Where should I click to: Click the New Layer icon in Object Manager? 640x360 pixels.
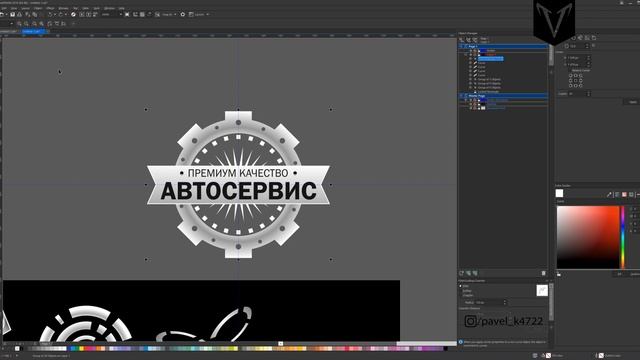(x=462, y=273)
